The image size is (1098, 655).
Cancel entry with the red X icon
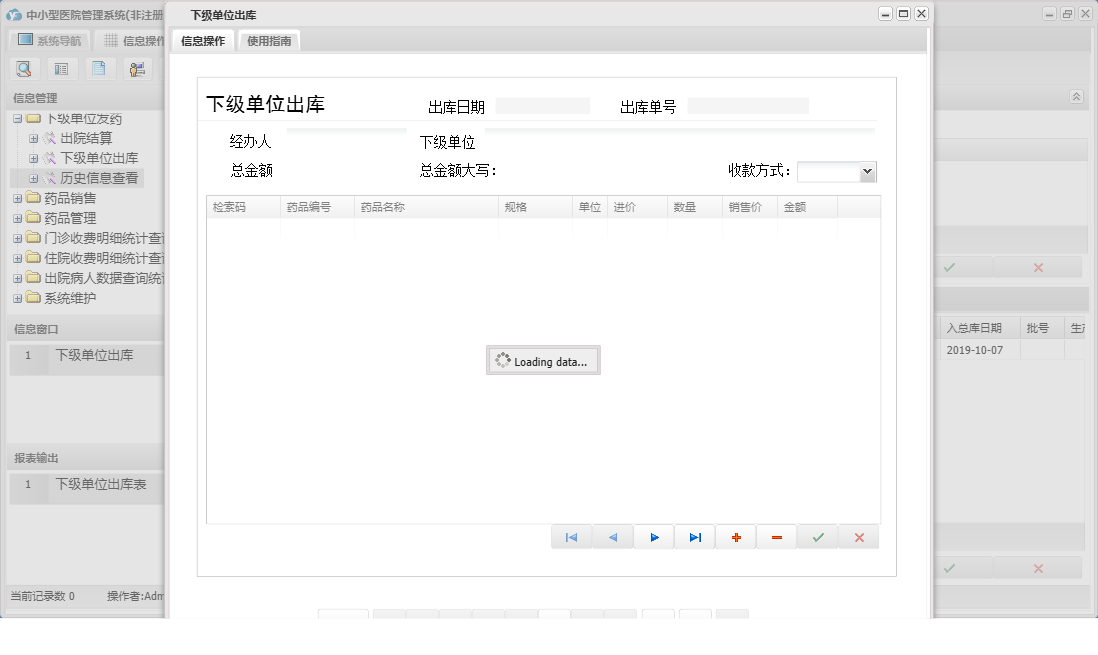pos(858,537)
